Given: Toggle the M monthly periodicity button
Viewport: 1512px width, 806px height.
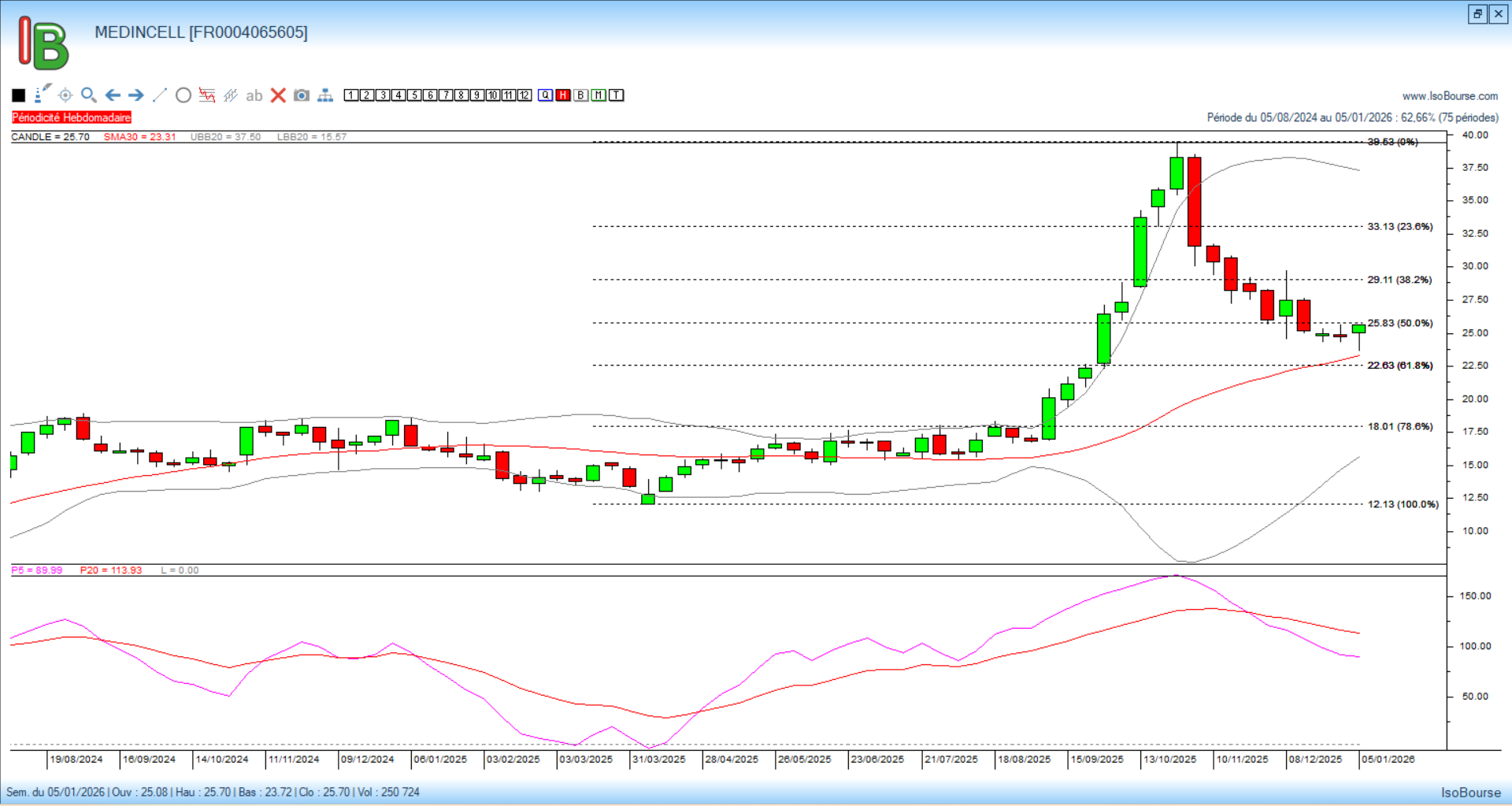Looking at the screenshot, I should pyautogui.click(x=598, y=95).
